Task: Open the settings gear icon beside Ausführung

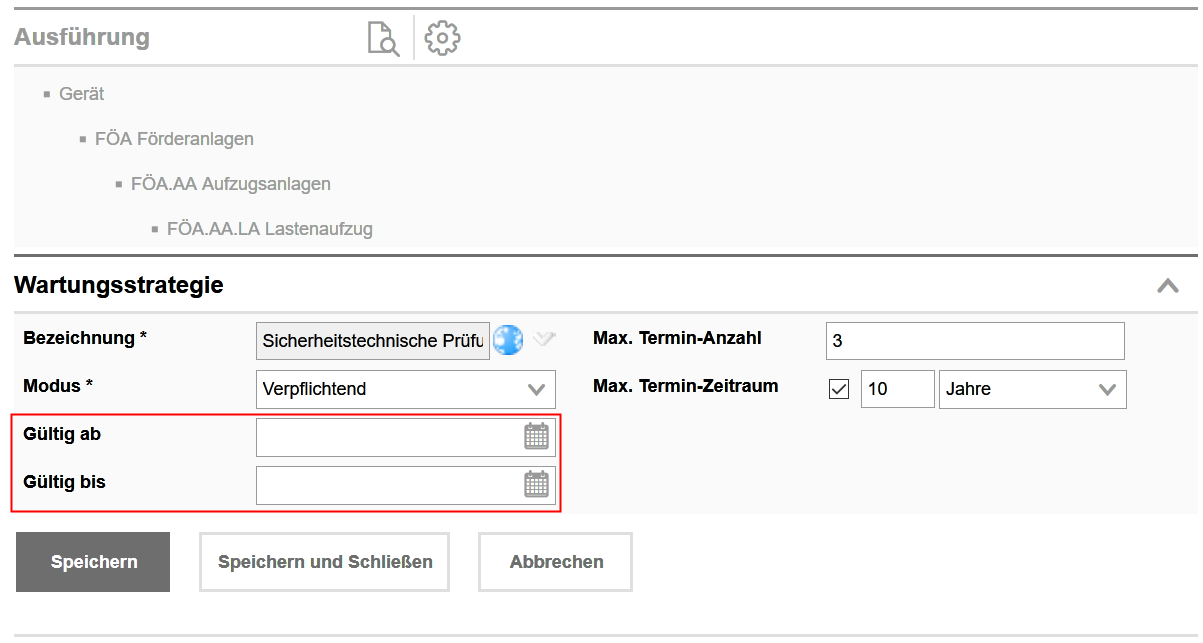Action: point(442,38)
